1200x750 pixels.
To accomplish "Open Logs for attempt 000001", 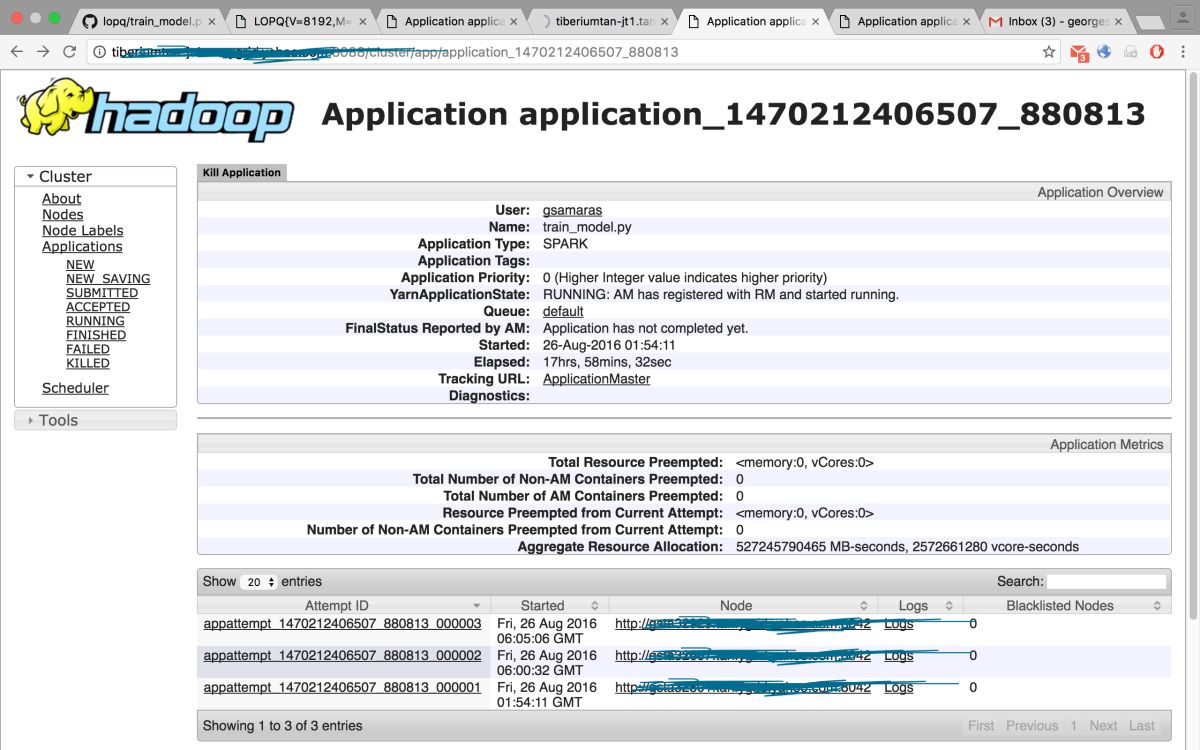I will coord(899,687).
